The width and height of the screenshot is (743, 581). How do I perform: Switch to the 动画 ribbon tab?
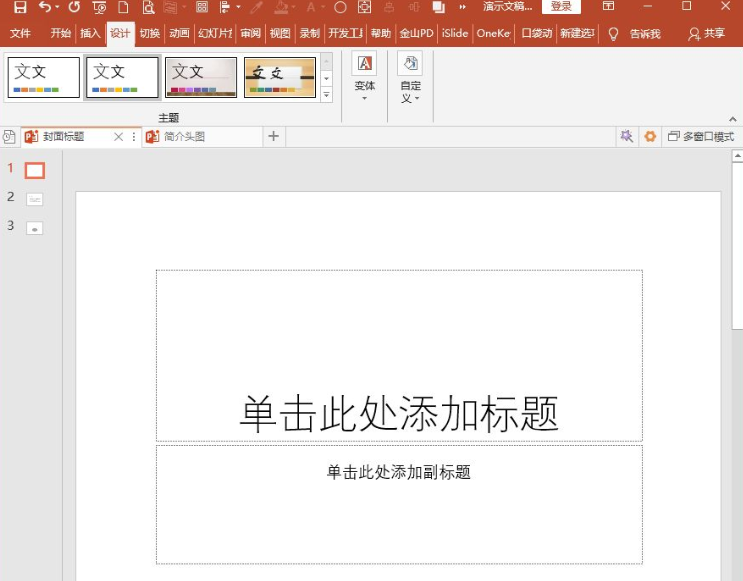point(179,33)
